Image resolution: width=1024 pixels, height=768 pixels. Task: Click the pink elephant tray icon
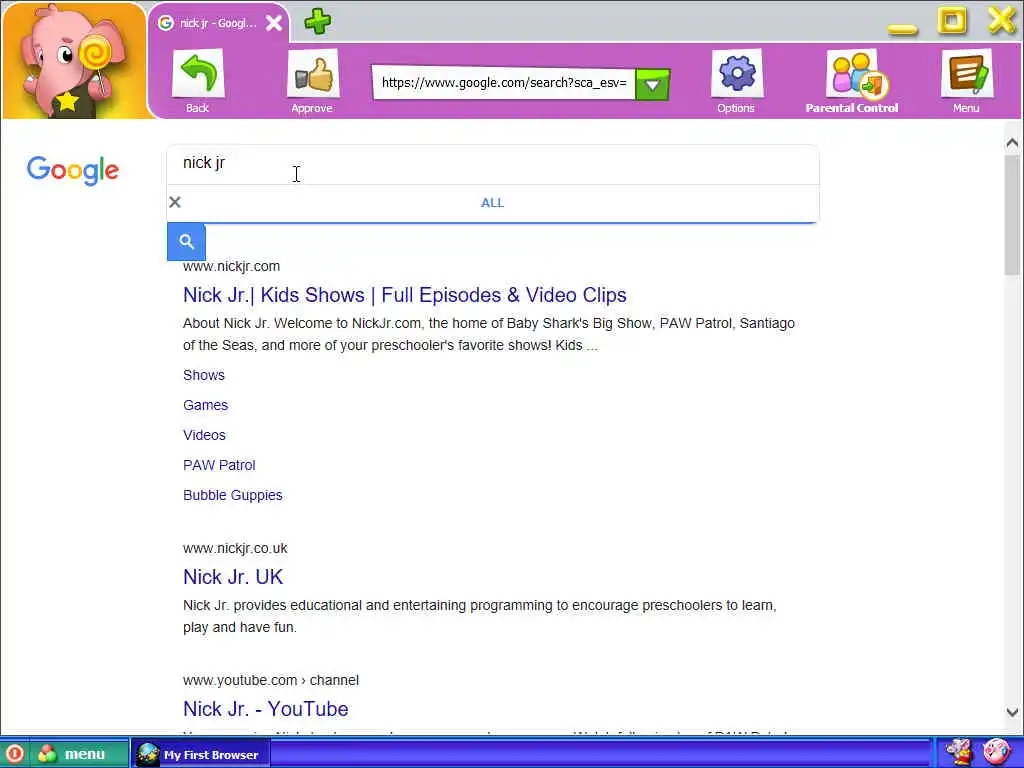[996, 752]
